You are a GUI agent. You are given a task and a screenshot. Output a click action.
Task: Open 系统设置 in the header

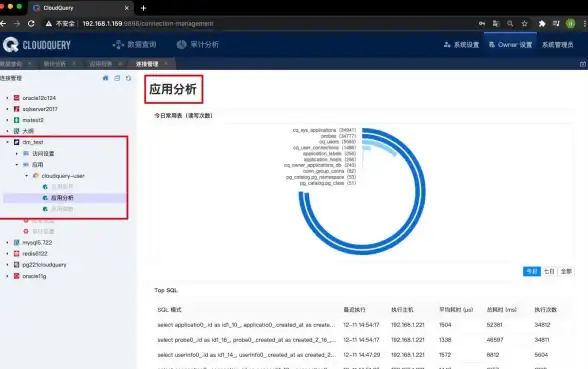(x=462, y=45)
